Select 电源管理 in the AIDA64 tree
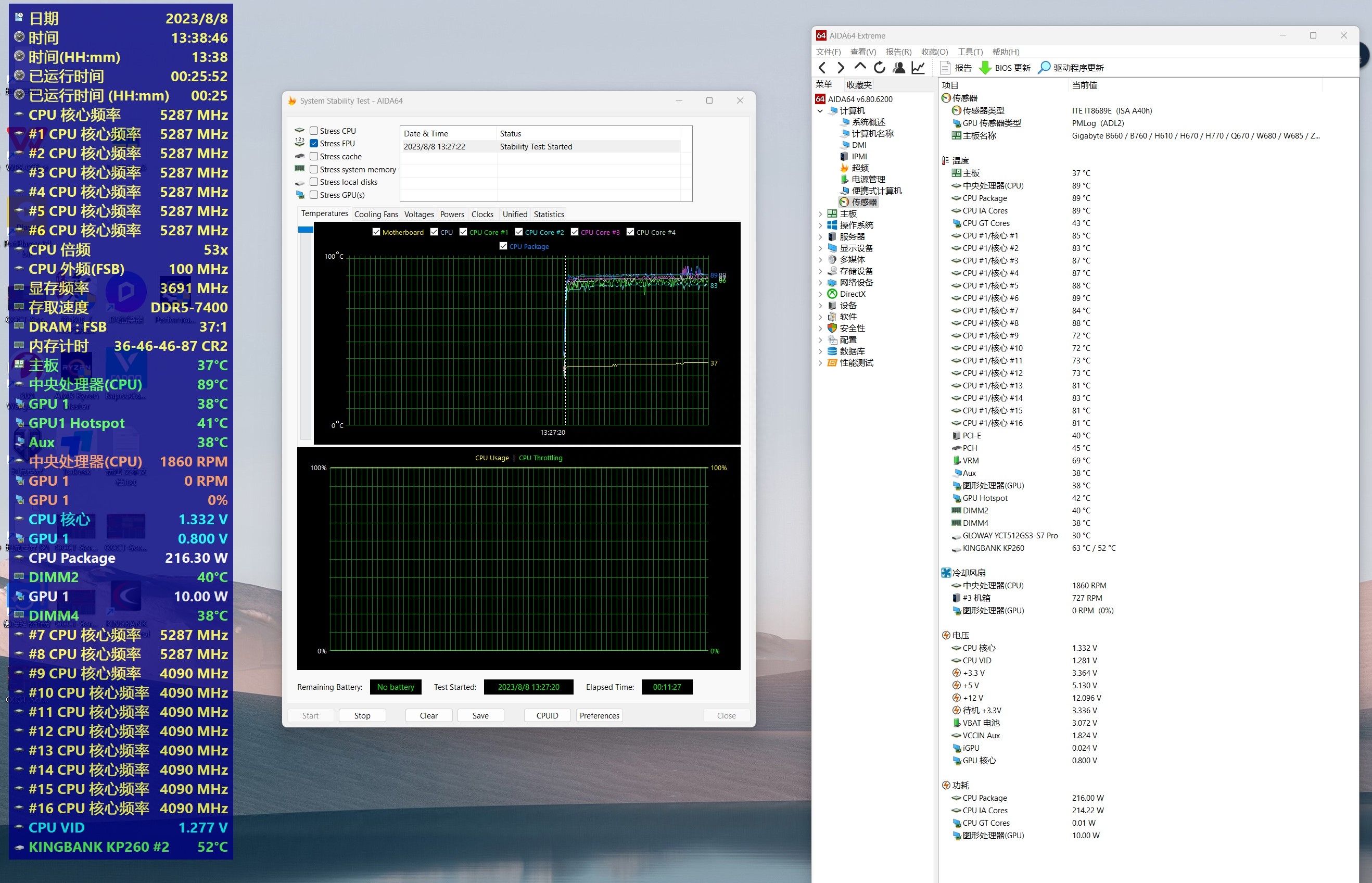This screenshot has height=883, width=1372. (x=868, y=180)
